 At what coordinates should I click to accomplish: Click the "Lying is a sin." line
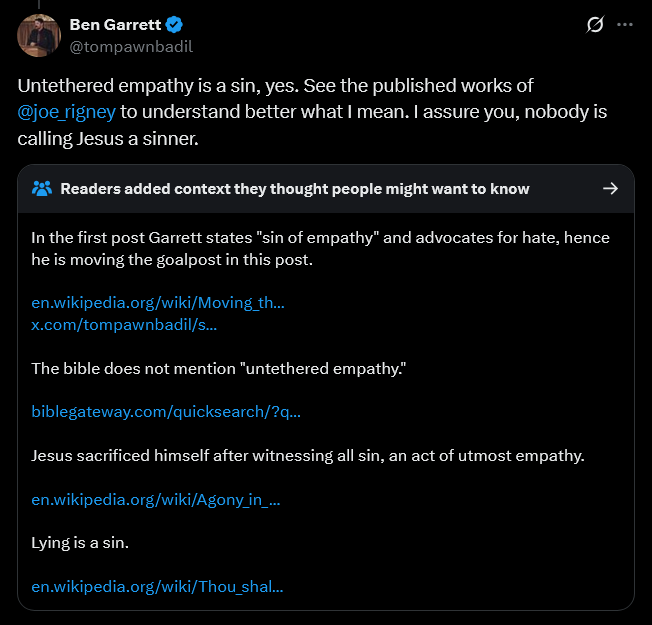click(x=80, y=543)
